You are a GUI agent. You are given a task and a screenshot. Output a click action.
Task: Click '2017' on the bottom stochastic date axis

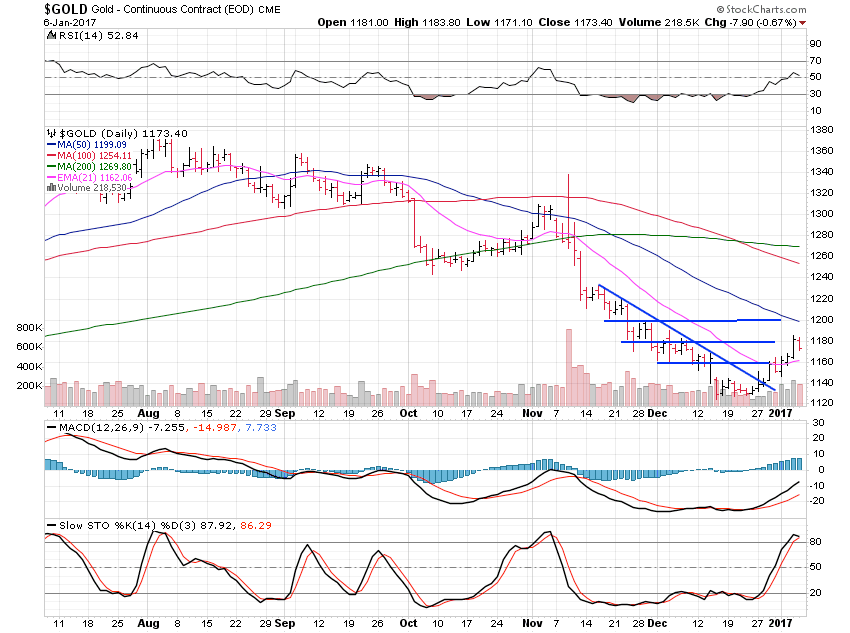tap(781, 623)
